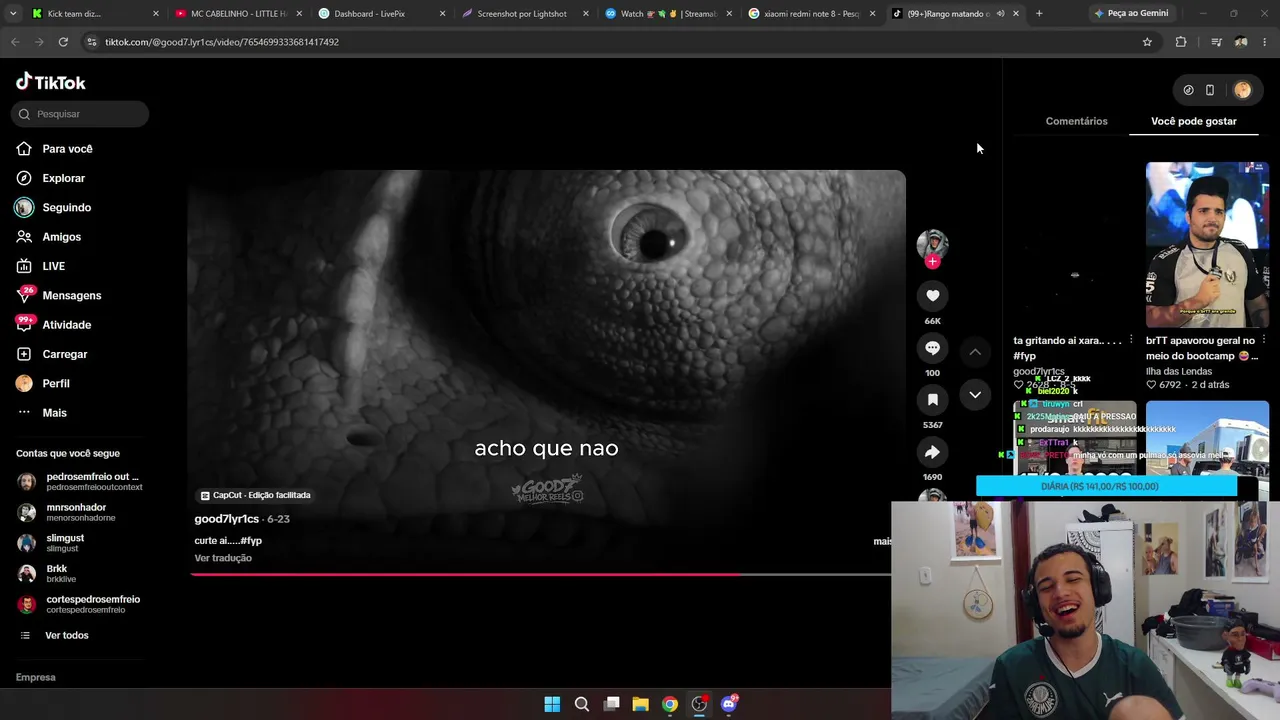Screen dimensions: 1280x720
Task: Click Ver tradução under the caption
Action: 223,558
